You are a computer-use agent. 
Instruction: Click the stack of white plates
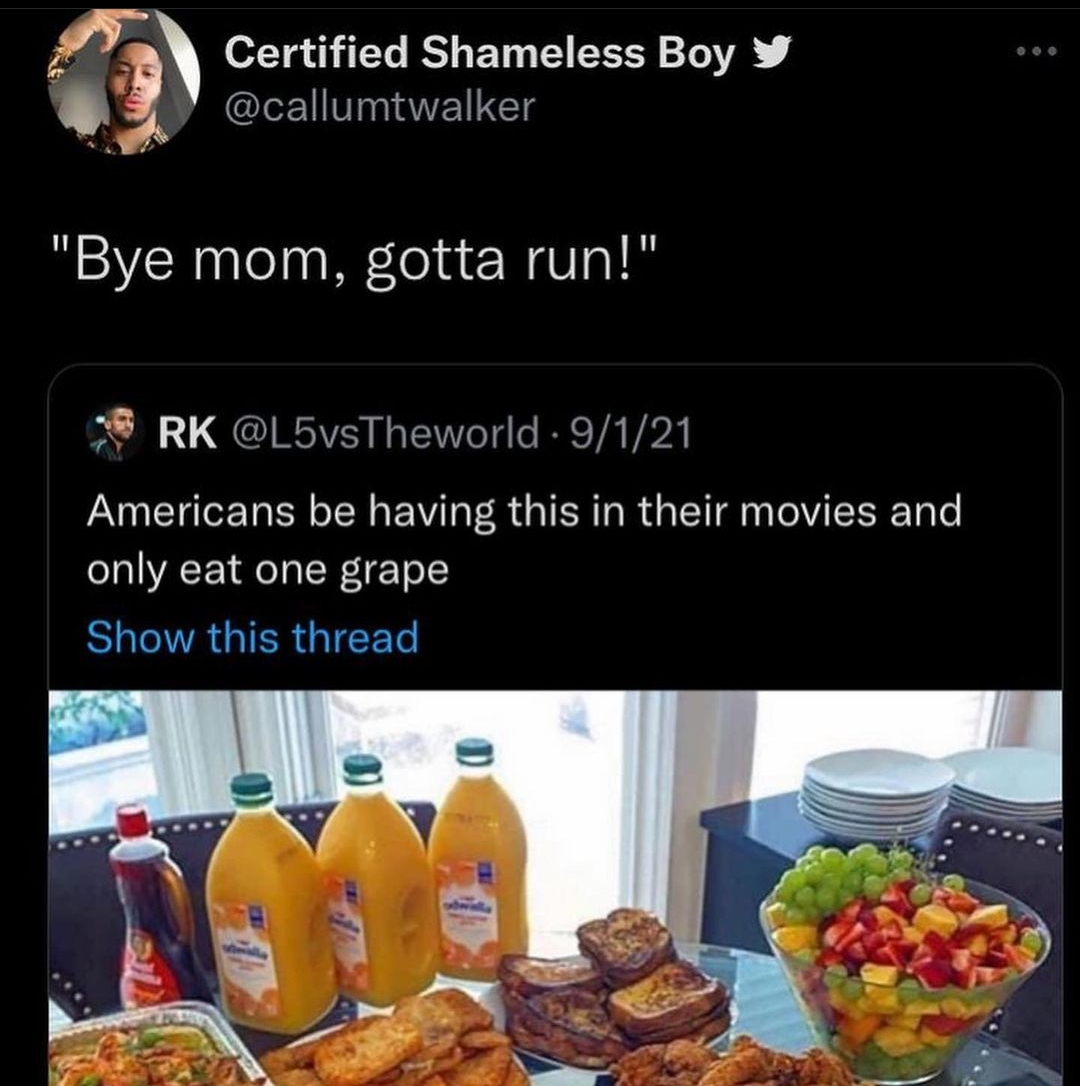876,795
